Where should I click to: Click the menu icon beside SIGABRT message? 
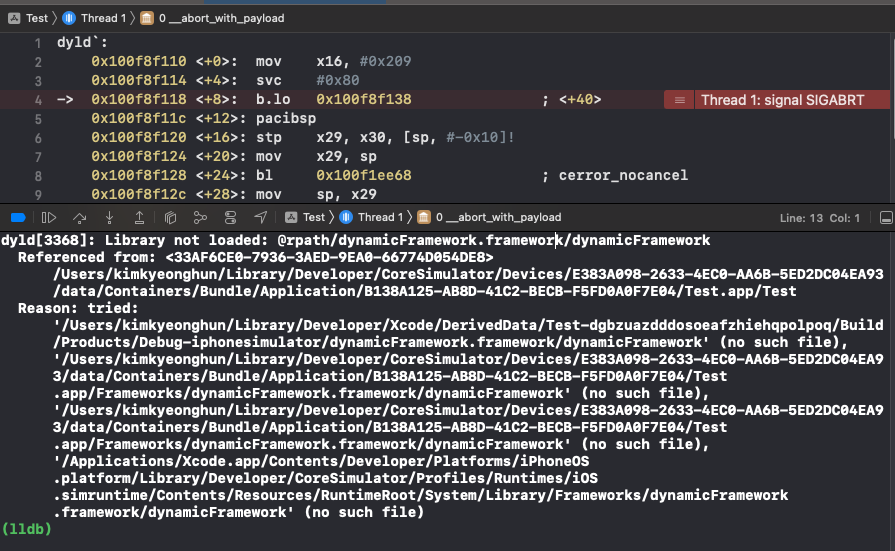679,100
